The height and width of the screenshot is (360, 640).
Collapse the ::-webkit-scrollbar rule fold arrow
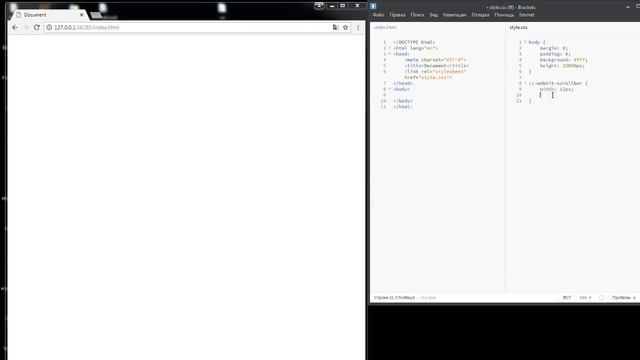click(525, 83)
